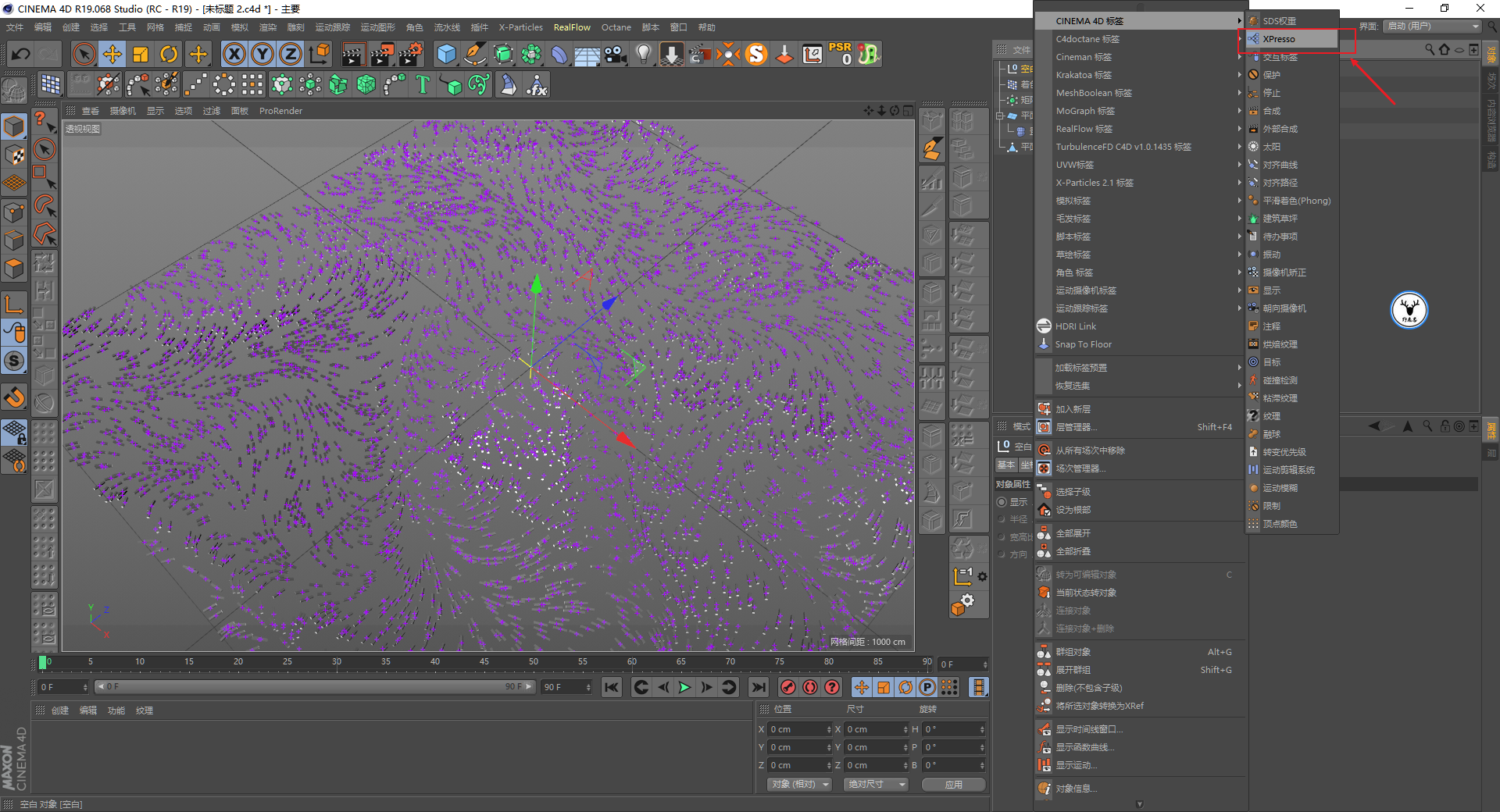Expand the 加载标签预置 submenu
This screenshot has width=1500, height=812.
pos(1140,368)
